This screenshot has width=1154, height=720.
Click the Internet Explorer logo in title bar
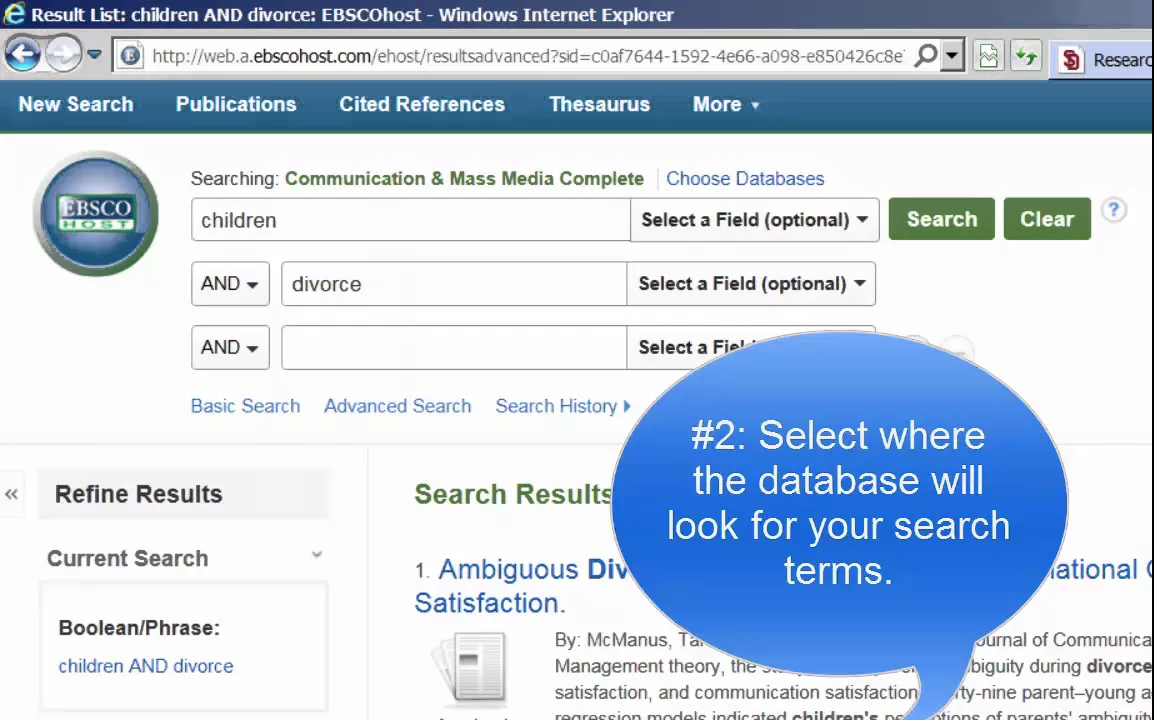click(x=13, y=14)
